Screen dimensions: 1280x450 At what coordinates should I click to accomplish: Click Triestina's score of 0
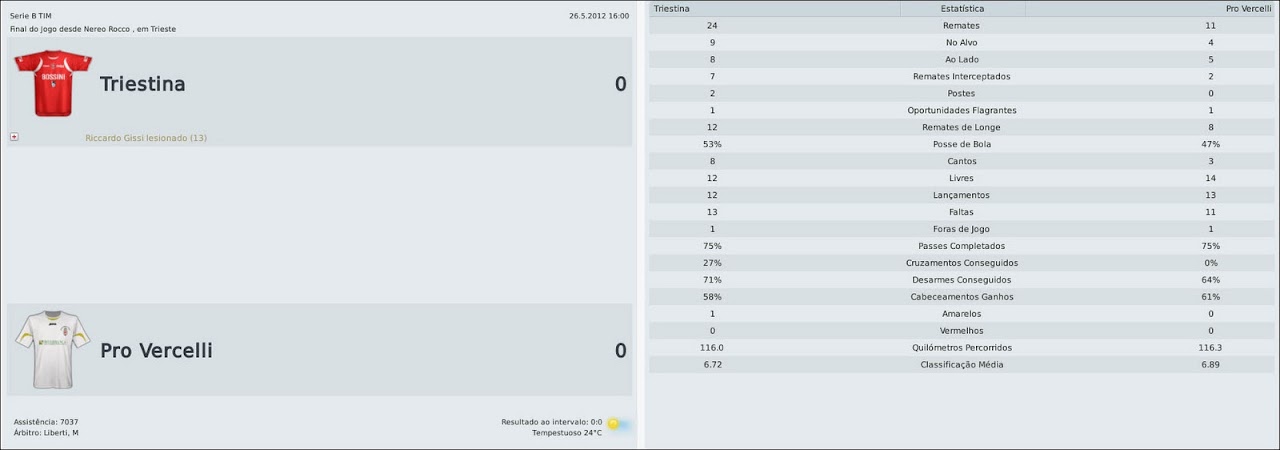(620, 84)
